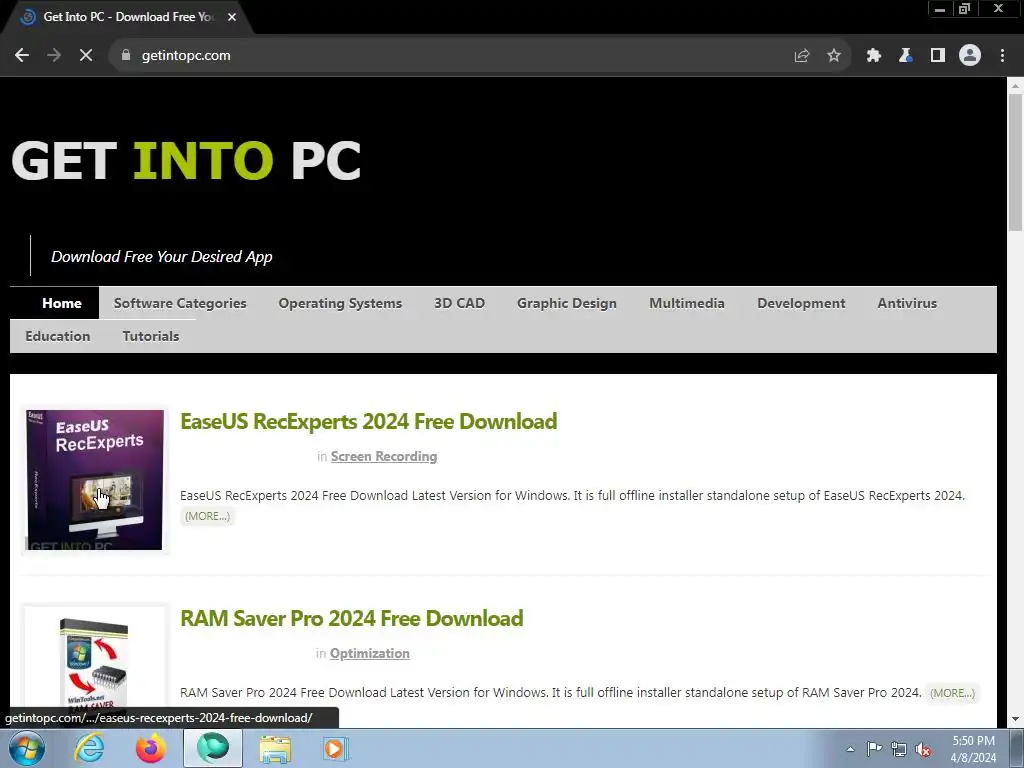The image size is (1024, 768).
Task: Open Chrome Labs flask icon
Action: tap(905, 56)
